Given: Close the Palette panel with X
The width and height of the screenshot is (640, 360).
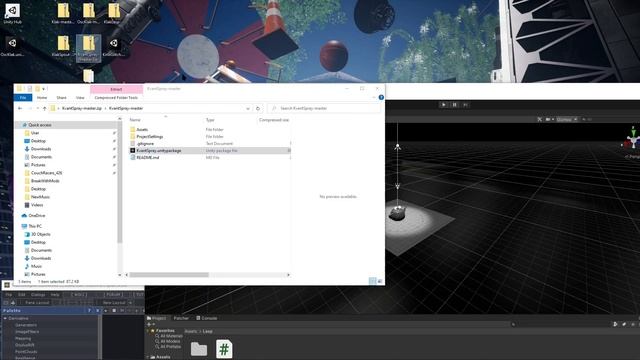Looking at the screenshot, I should pyautogui.click(x=97, y=310).
